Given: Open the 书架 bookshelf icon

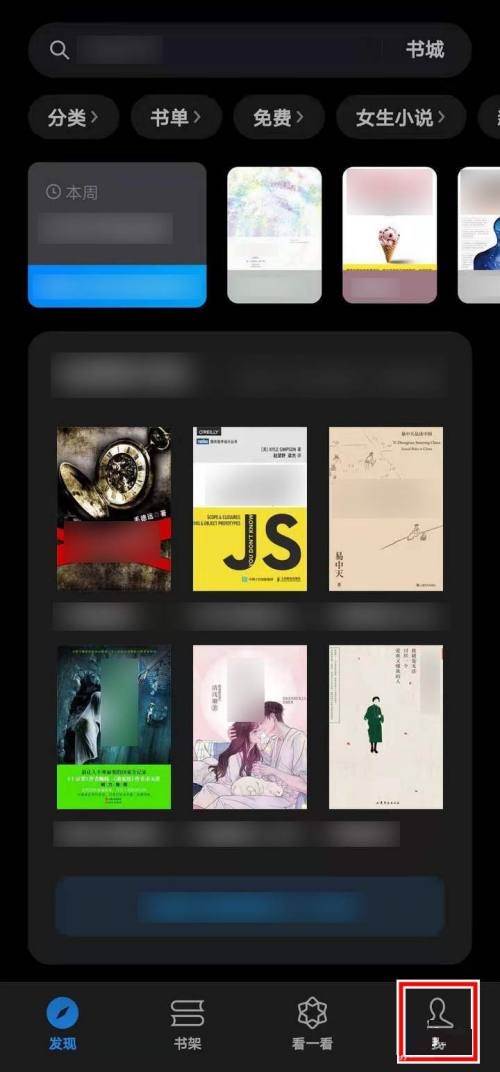Looking at the screenshot, I should (x=187, y=1013).
